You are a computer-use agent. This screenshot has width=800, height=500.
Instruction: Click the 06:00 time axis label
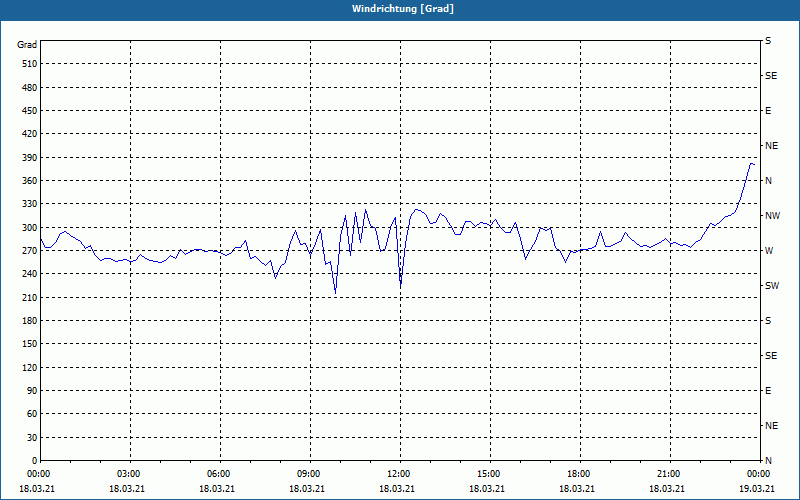[x=220, y=474]
